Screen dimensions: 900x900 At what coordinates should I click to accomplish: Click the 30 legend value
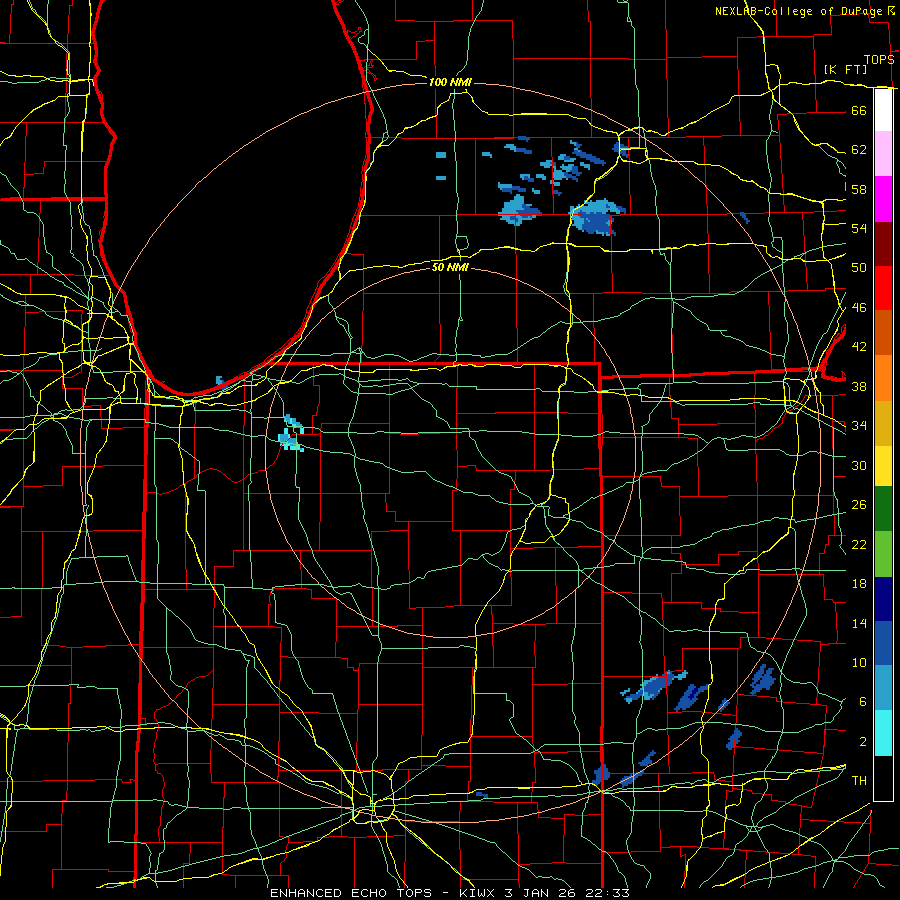point(859,465)
